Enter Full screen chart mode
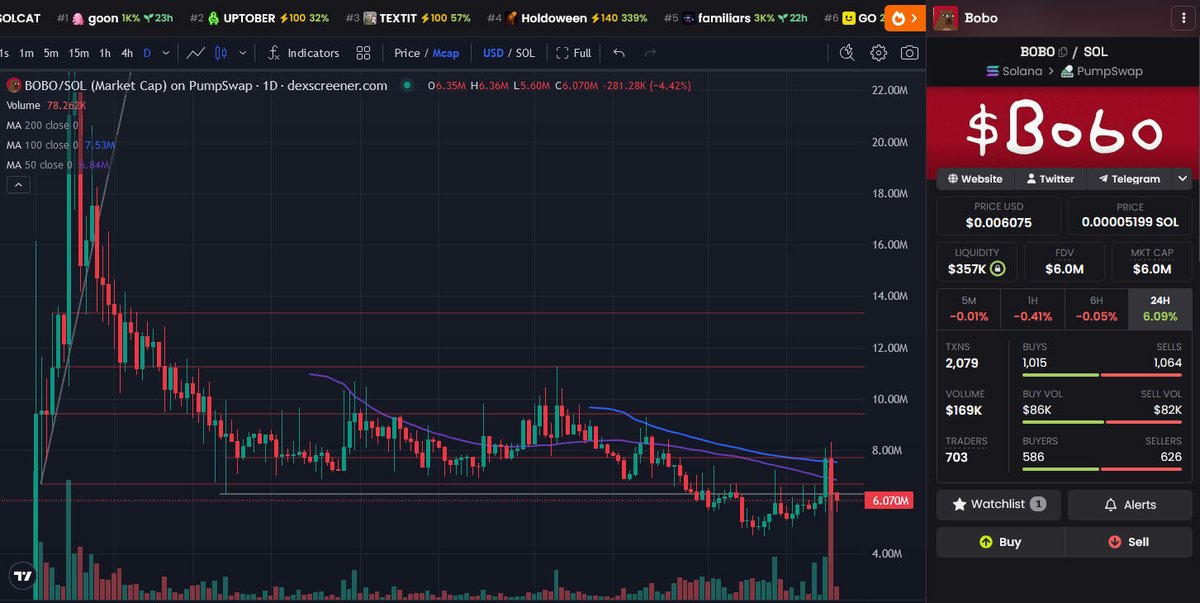The width and height of the screenshot is (1200, 603). (574, 53)
